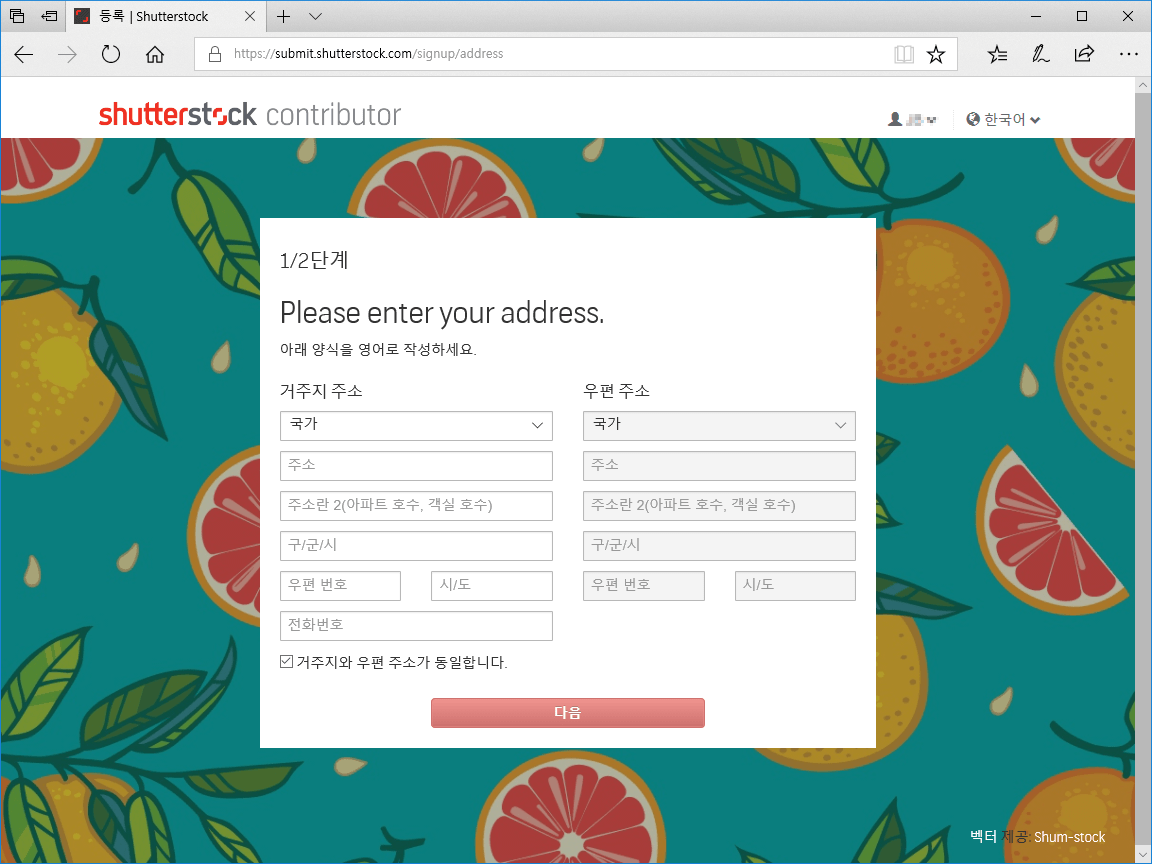Open the 한국어 language dropdown
This screenshot has height=864, width=1152.
click(x=1004, y=119)
